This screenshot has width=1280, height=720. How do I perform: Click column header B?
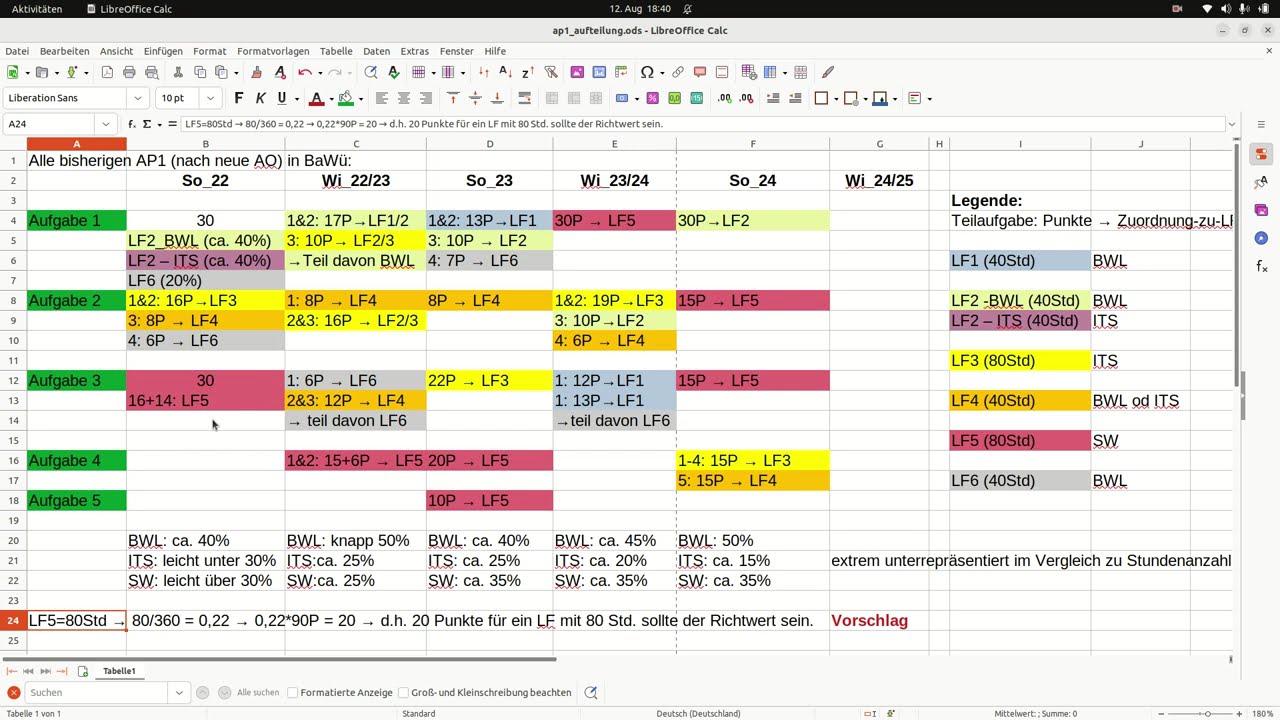206,144
